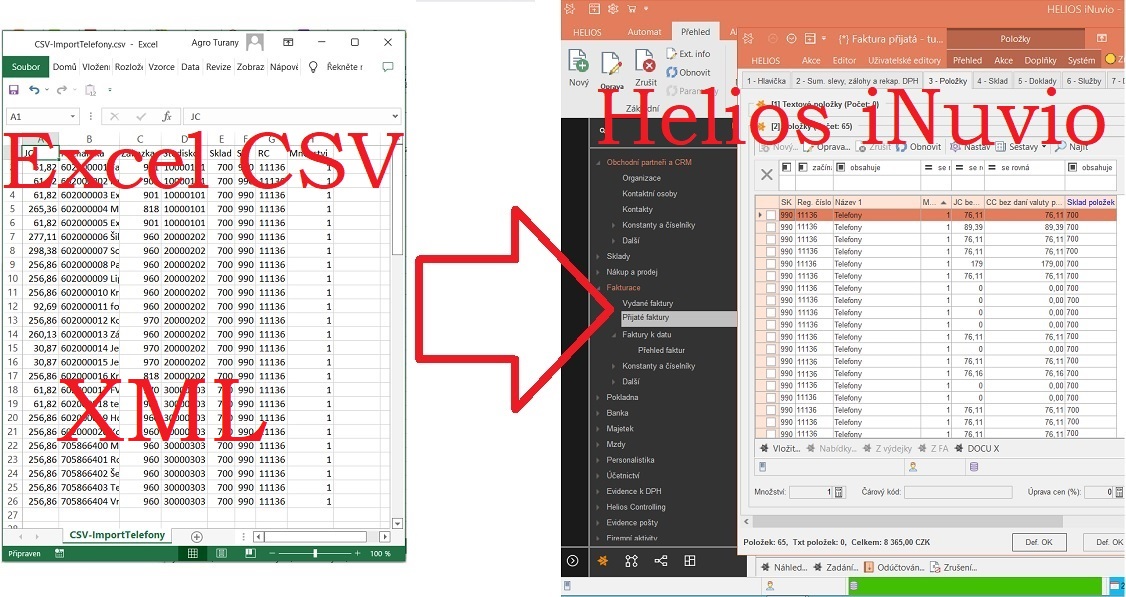Open the Revize tab in Excel

tap(218, 67)
